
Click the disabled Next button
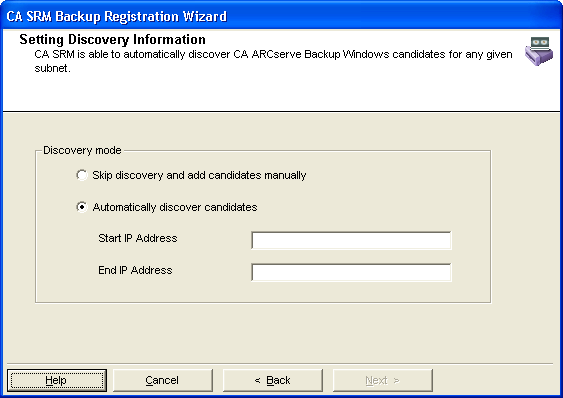click(x=382, y=380)
